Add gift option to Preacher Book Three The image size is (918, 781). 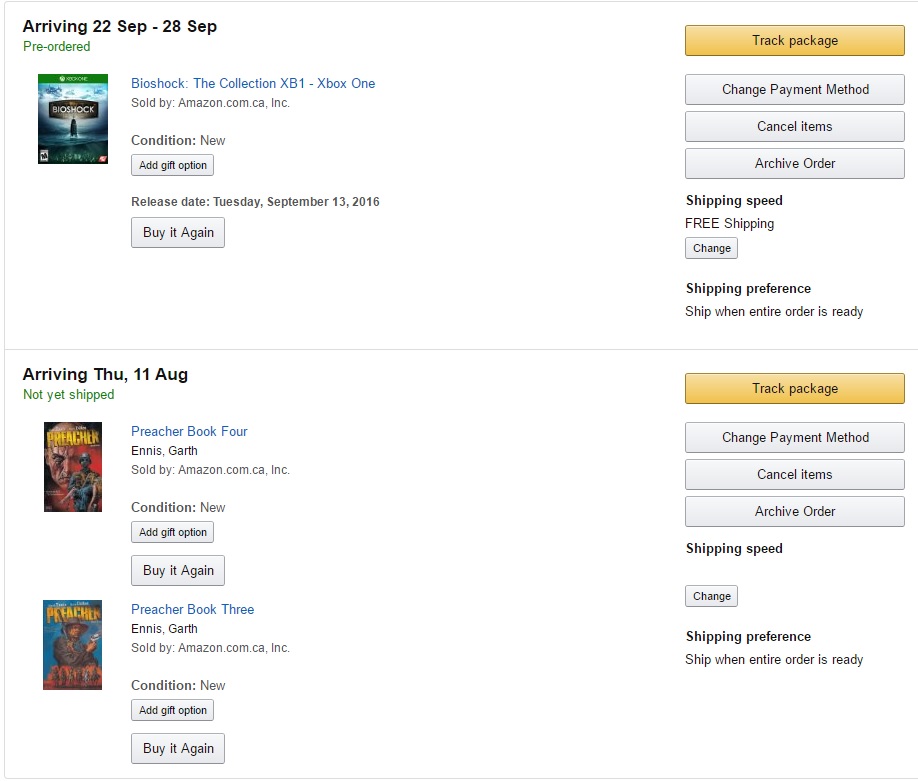click(x=172, y=711)
